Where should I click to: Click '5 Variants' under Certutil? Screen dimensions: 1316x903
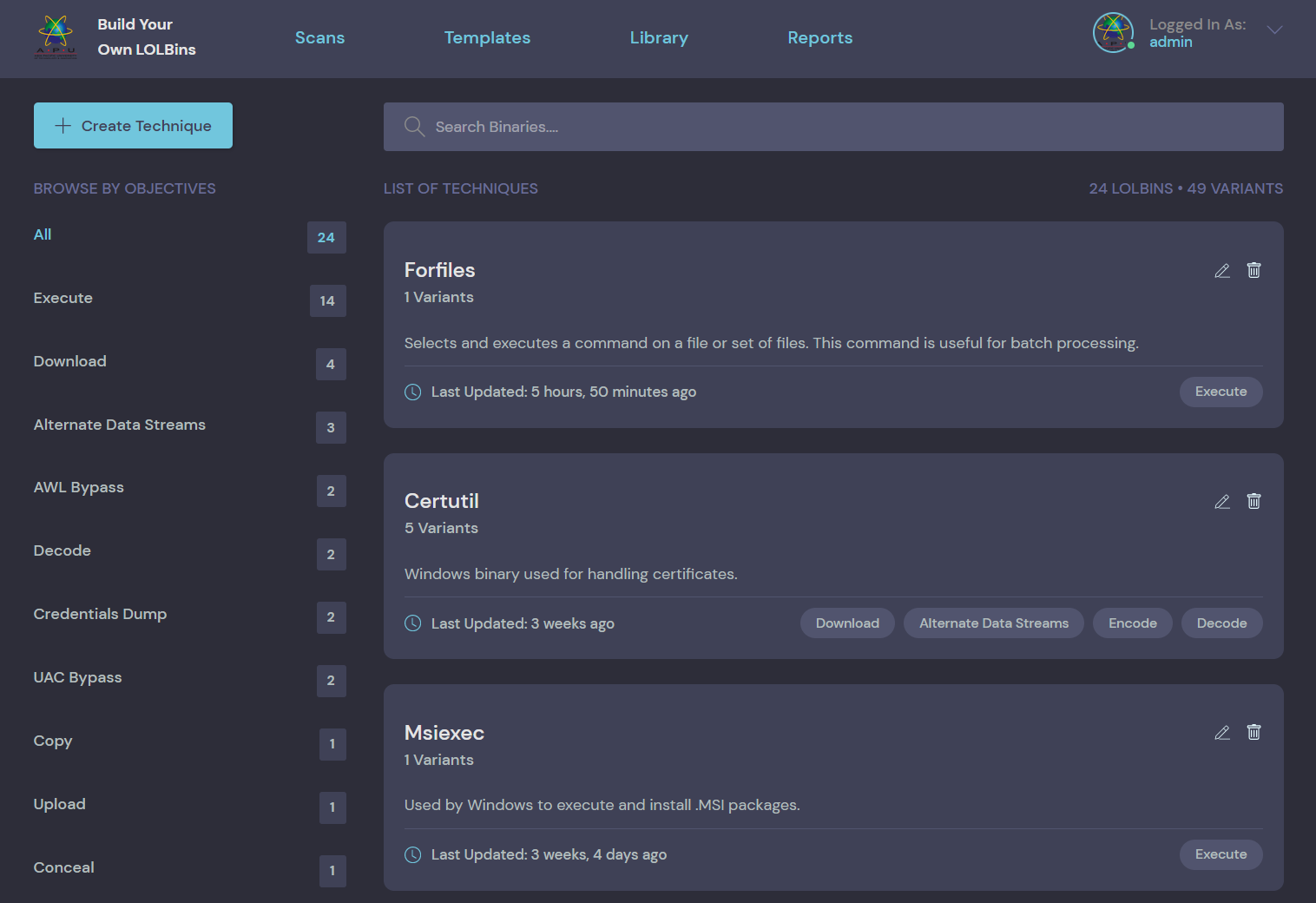coord(441,528)
